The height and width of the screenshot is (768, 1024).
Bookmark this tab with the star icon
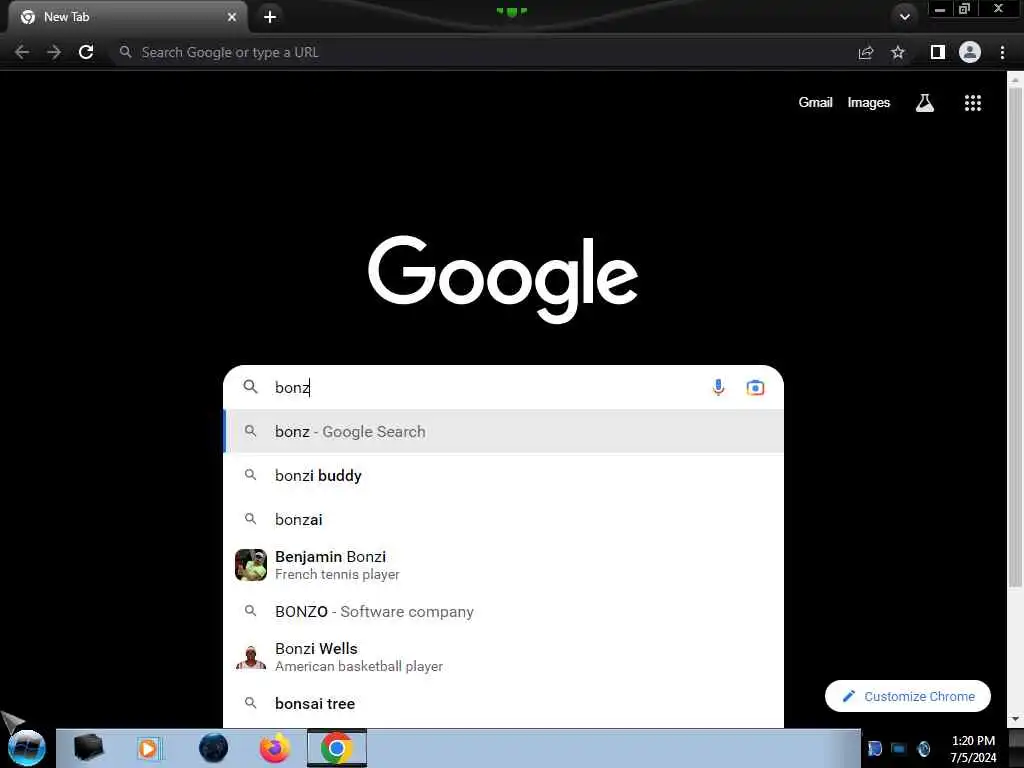[898, 52]
